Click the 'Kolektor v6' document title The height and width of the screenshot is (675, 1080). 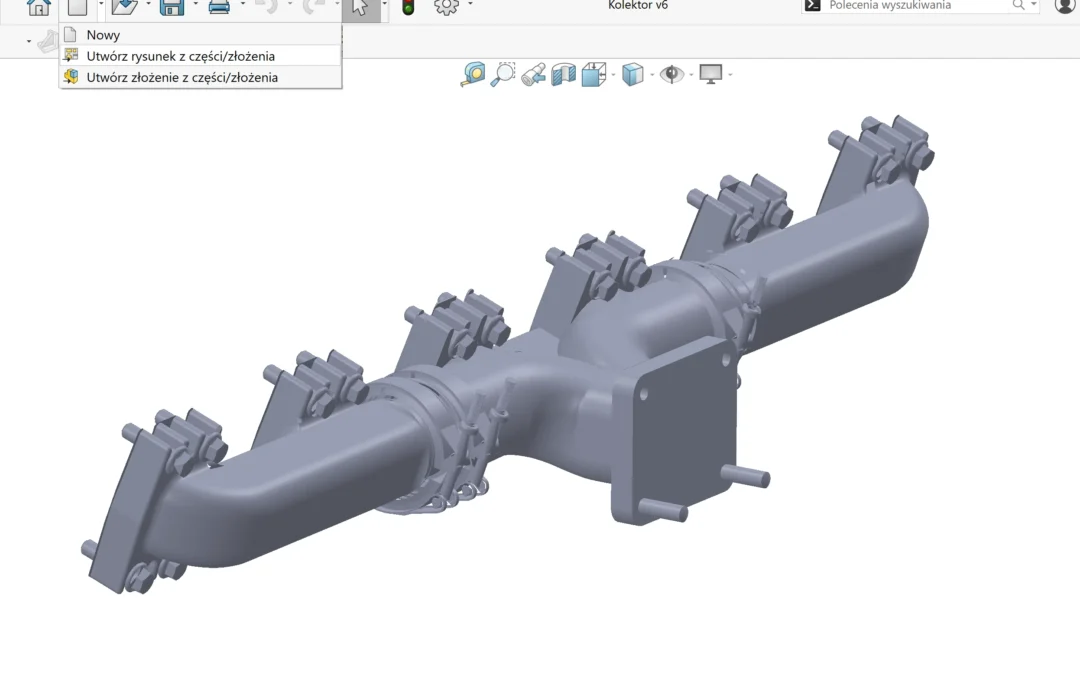click(638, 6)
